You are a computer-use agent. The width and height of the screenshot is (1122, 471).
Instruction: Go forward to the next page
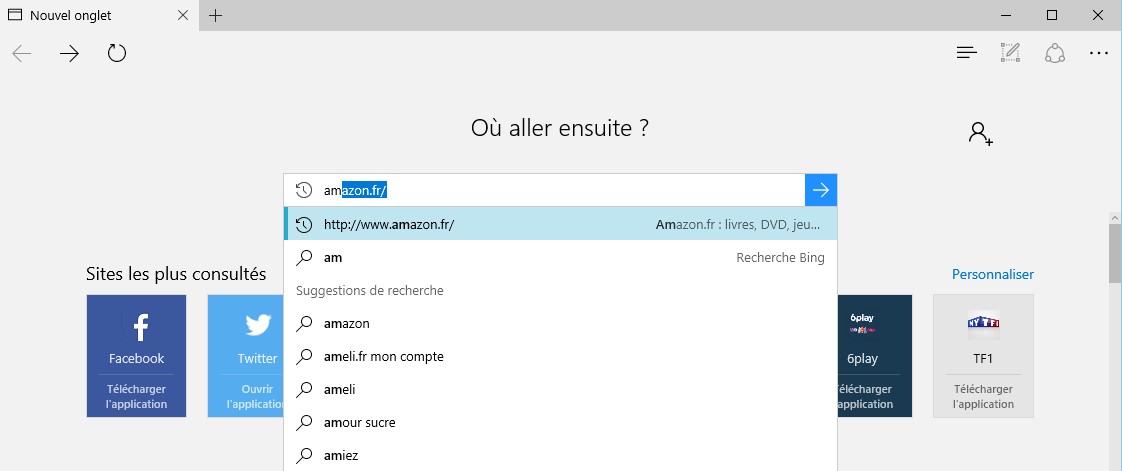(69, 53)
